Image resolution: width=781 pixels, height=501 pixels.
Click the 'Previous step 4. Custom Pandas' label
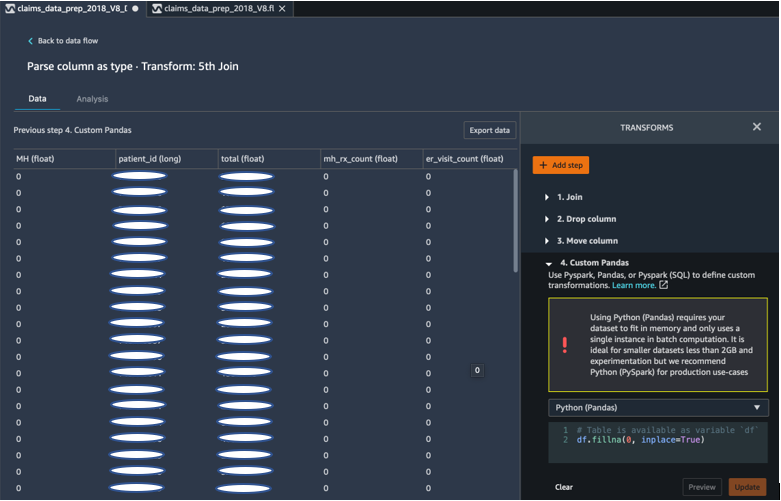[72, 130]
